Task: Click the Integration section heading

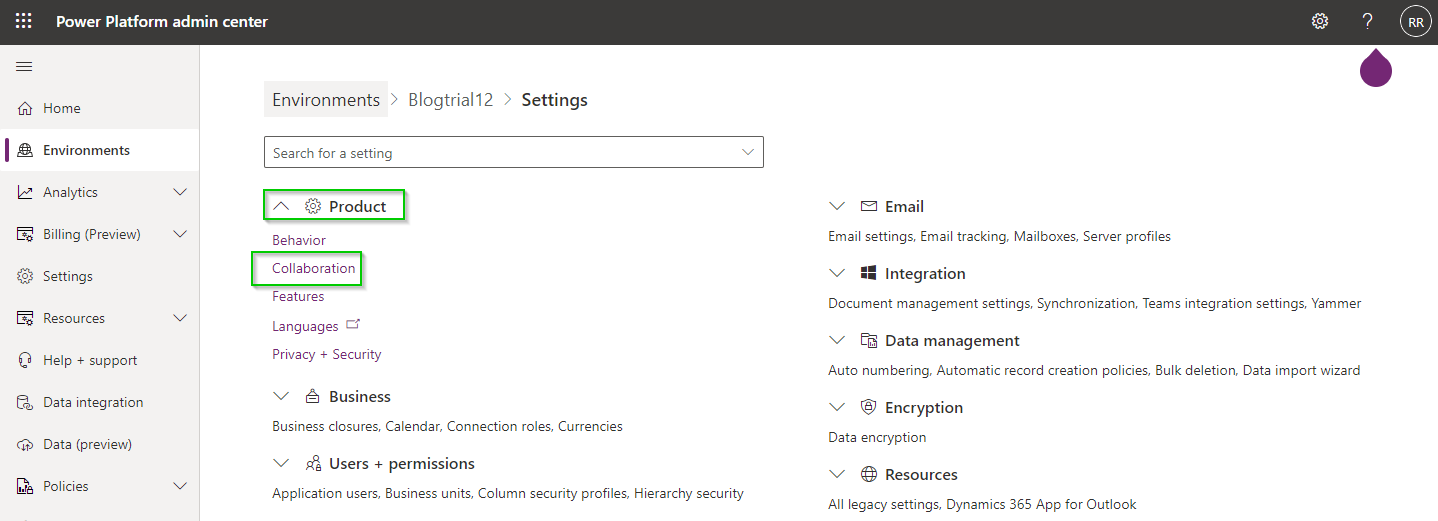Action: 926,273
